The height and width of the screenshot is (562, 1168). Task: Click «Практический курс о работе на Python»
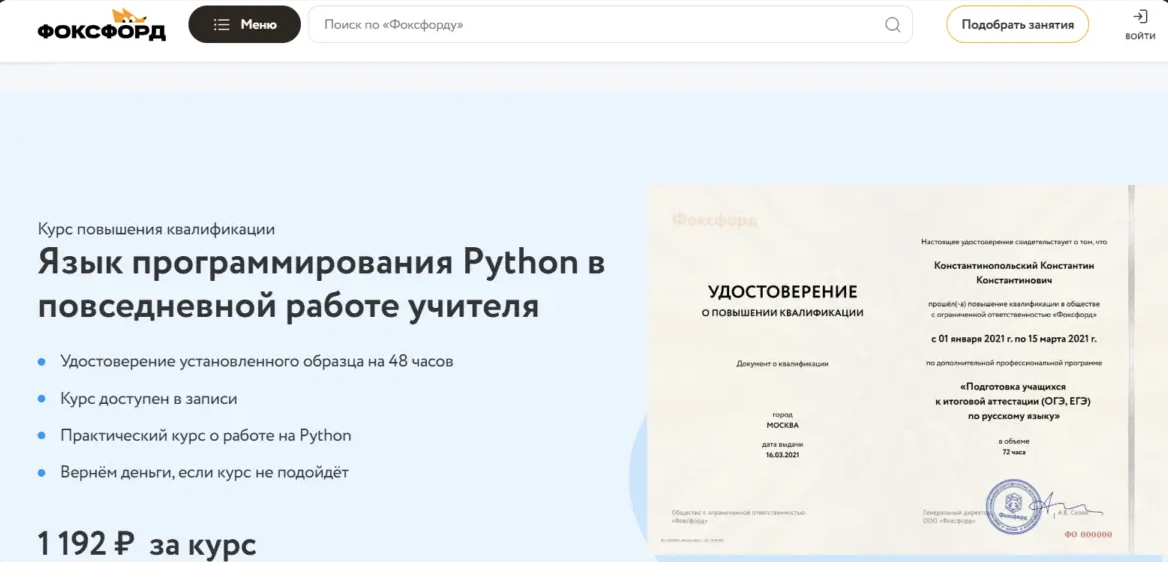point(206,435)
